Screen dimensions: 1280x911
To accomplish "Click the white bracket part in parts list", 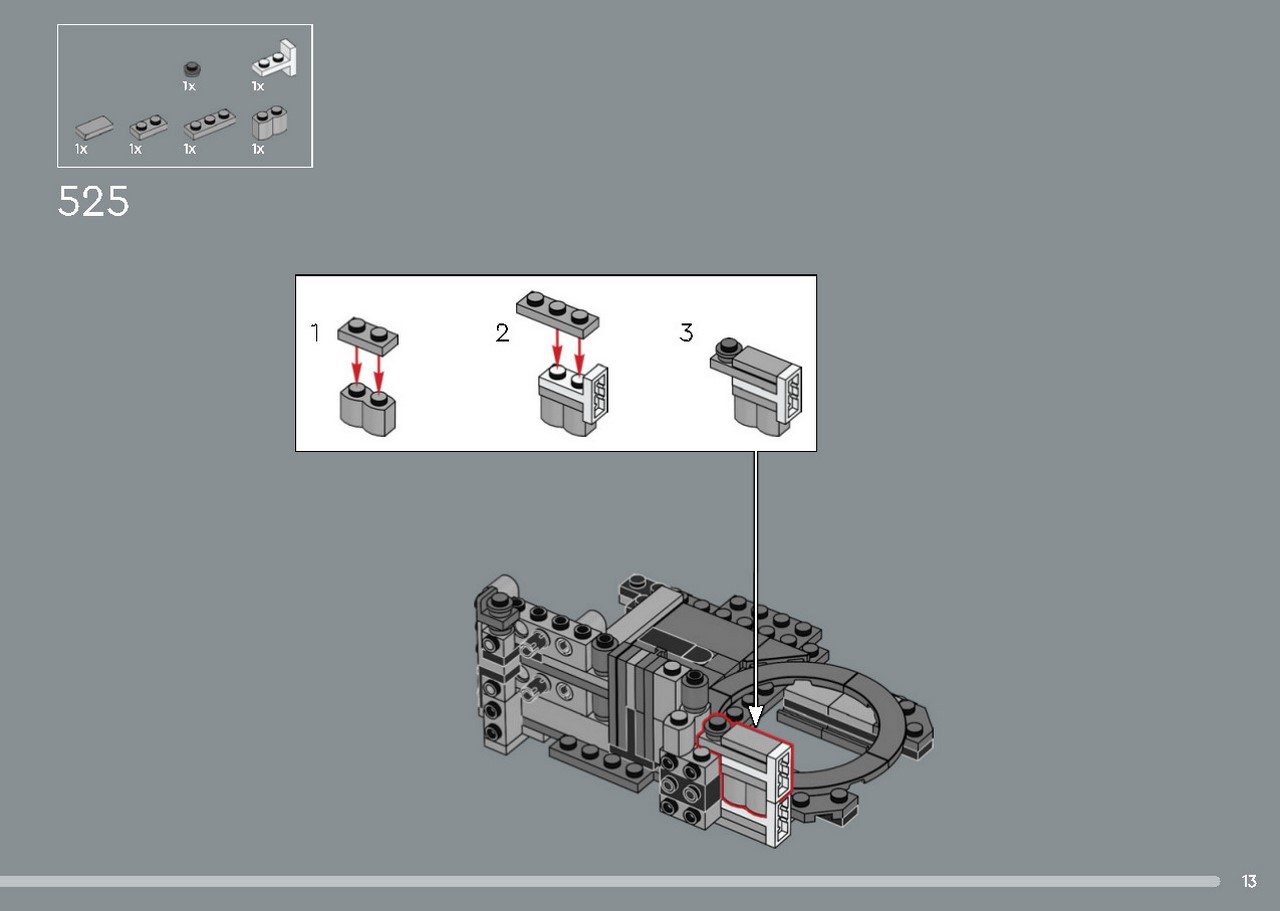I will (x=275, y=59).
